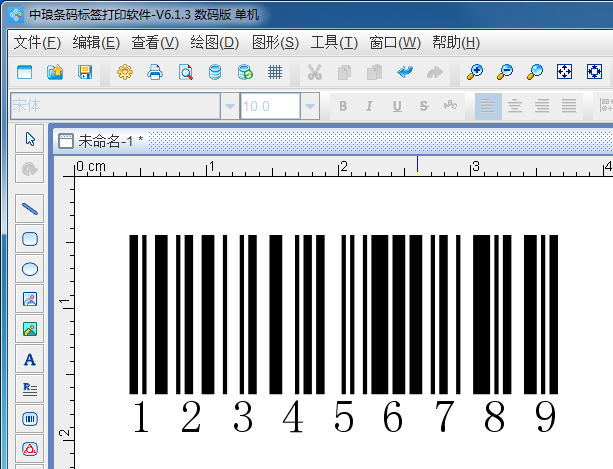Open the 绘图(D) menu
Image resolution: width=613 pixels, height=469 pixels.
click(214, 43)
